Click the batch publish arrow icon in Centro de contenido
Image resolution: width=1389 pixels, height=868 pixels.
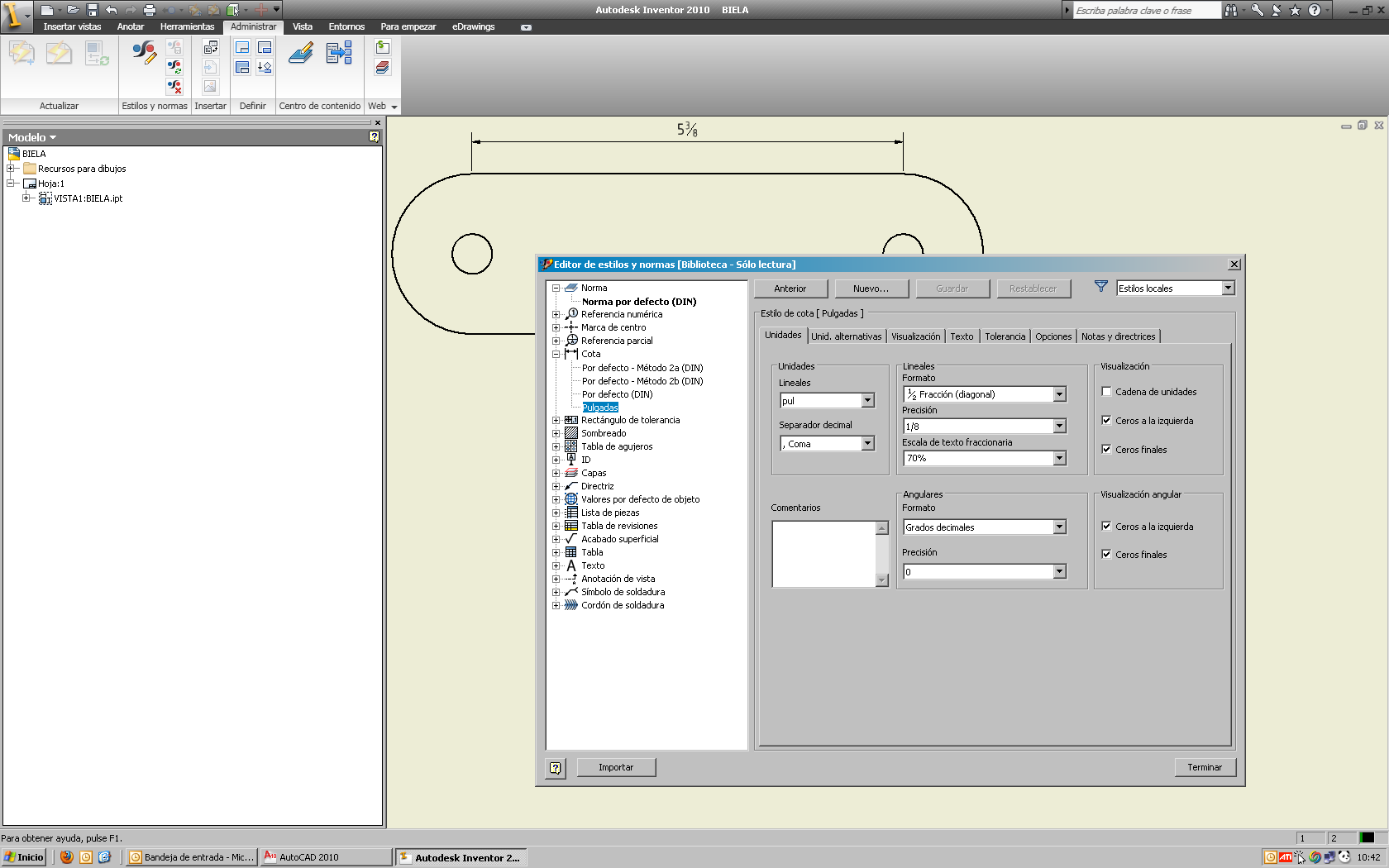(339, 53)
